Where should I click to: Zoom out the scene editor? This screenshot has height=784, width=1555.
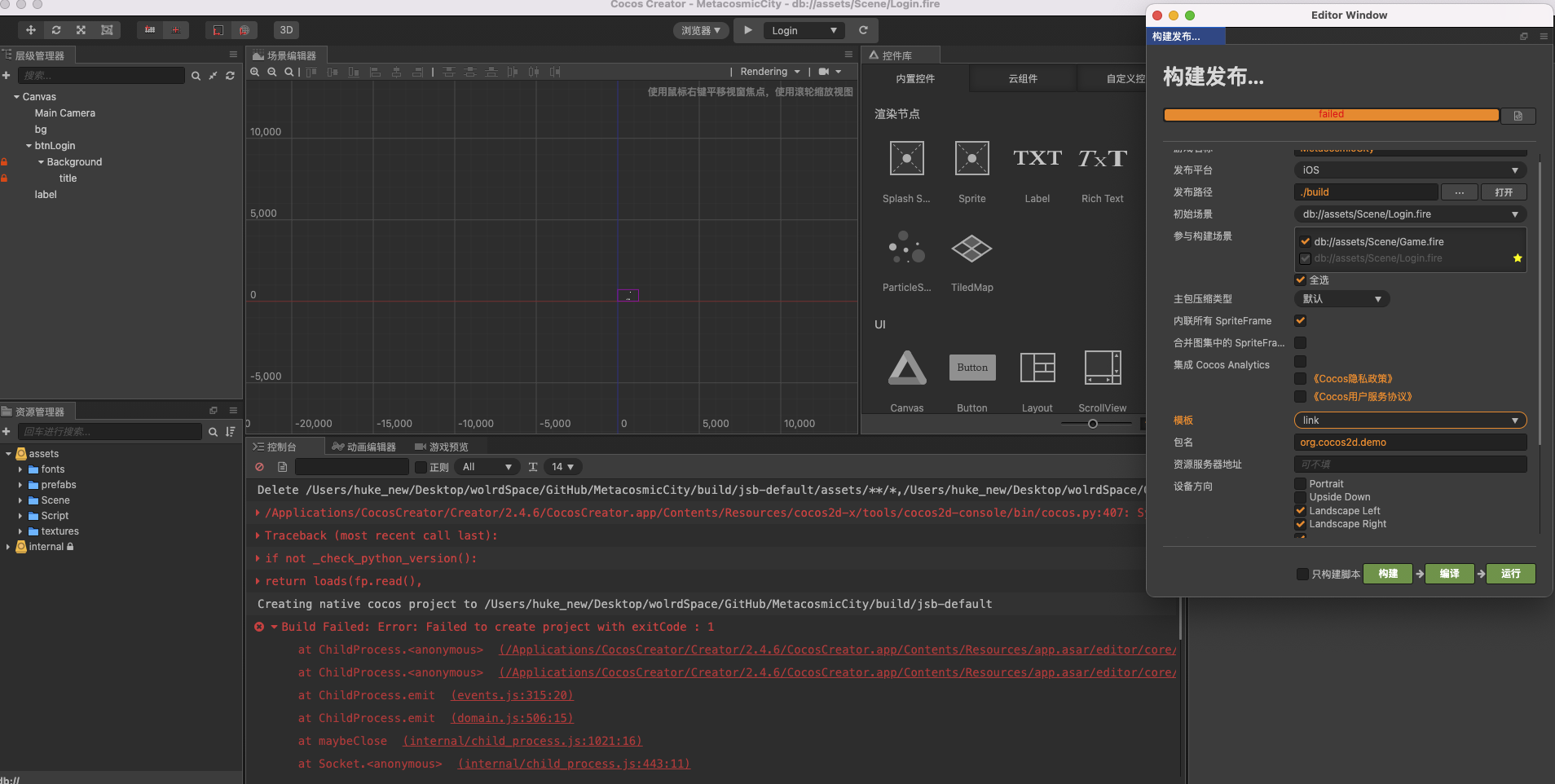(x=272, y=72)
